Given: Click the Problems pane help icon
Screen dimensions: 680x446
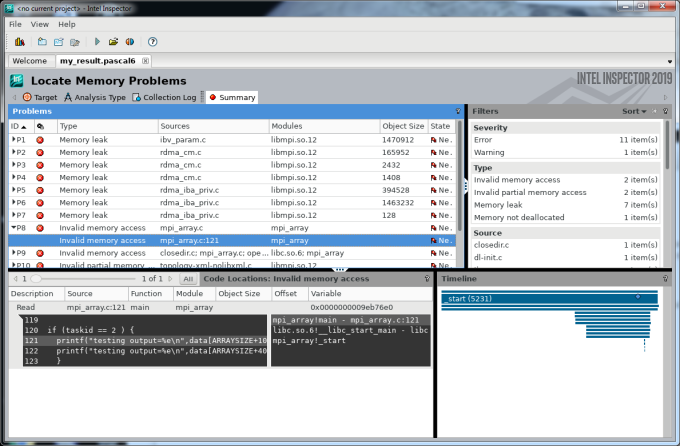Looking at the screenshot, I should click(458, 112).
